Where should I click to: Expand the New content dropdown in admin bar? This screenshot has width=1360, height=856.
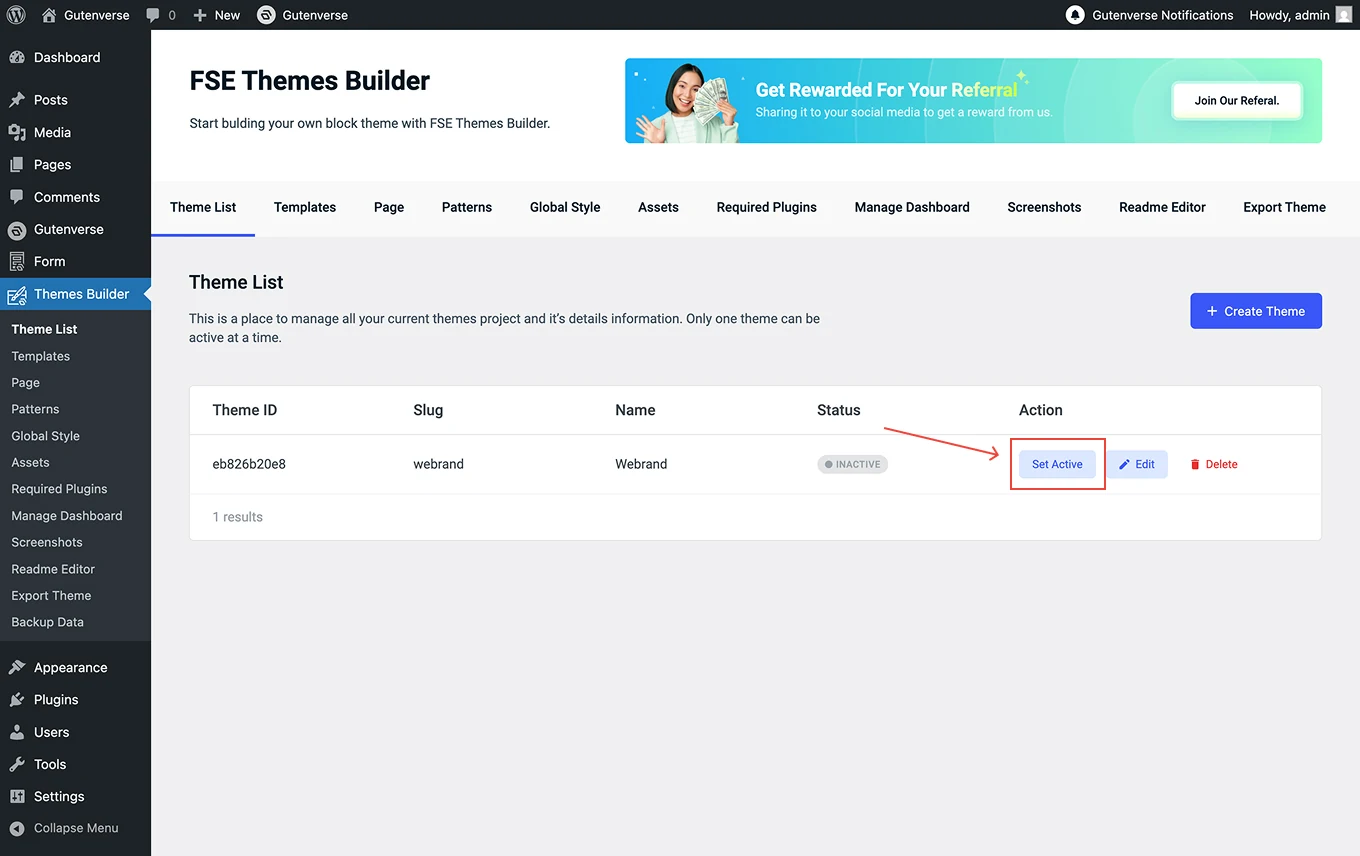[217, 15]
